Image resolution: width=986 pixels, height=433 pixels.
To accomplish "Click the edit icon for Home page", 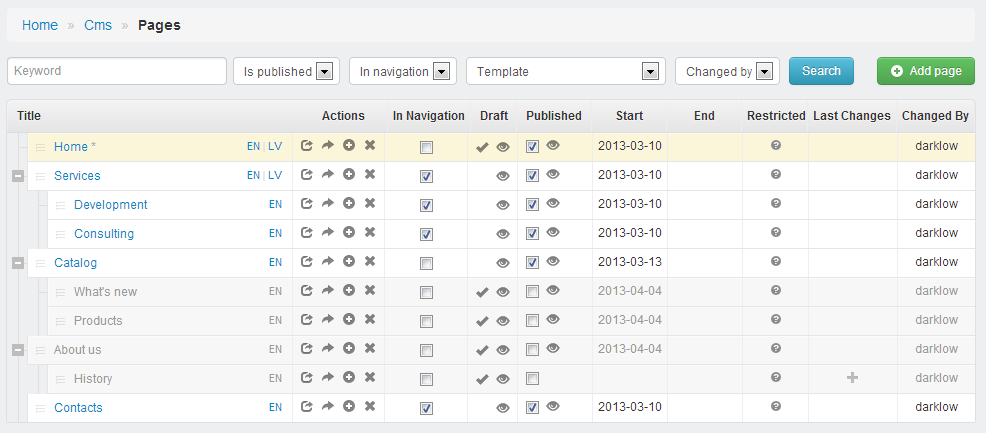I will [x=306, y=146].
